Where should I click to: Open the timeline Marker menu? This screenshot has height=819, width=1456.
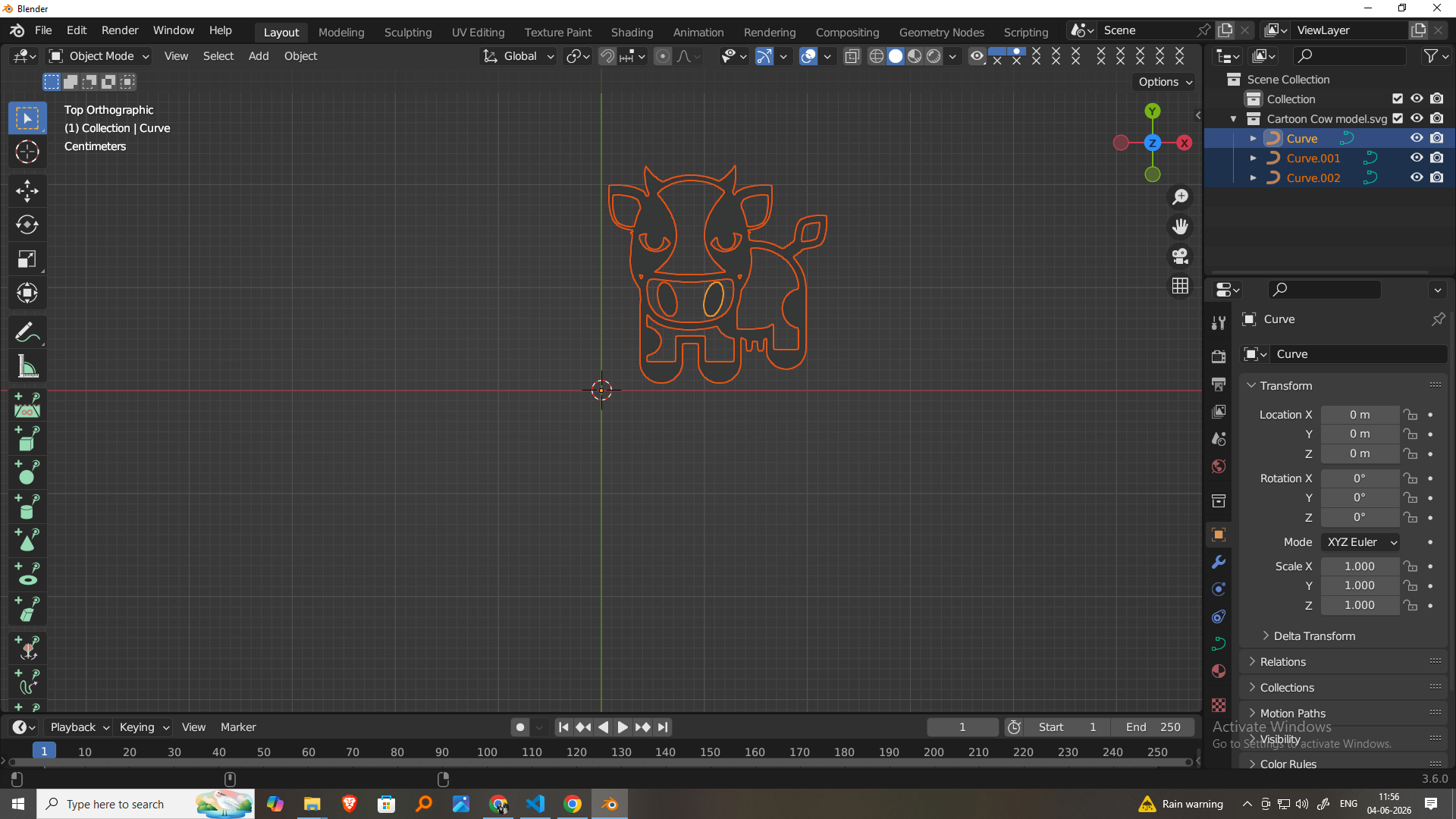point(238,727)
